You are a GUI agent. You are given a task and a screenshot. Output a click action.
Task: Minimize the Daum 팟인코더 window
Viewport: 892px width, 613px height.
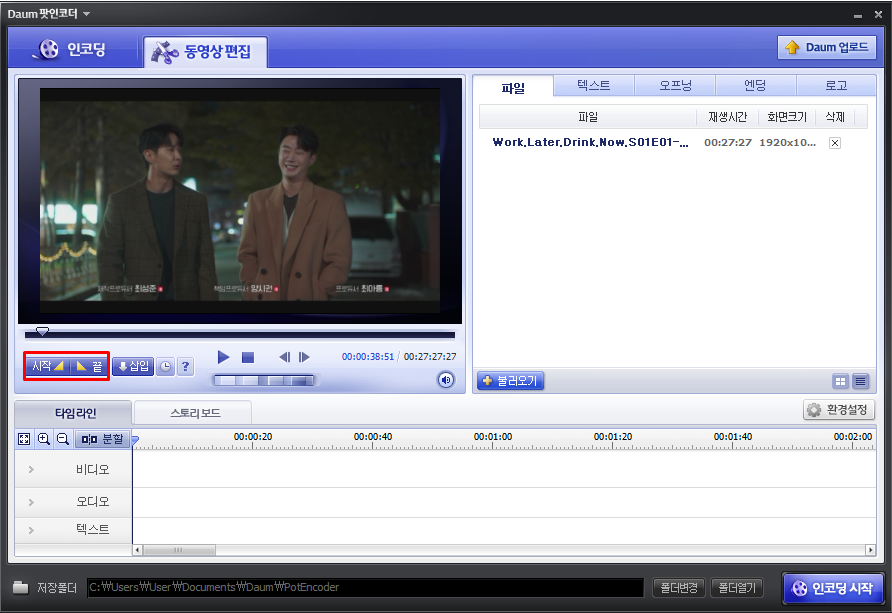pyautogui.click(x=858, y=15)
